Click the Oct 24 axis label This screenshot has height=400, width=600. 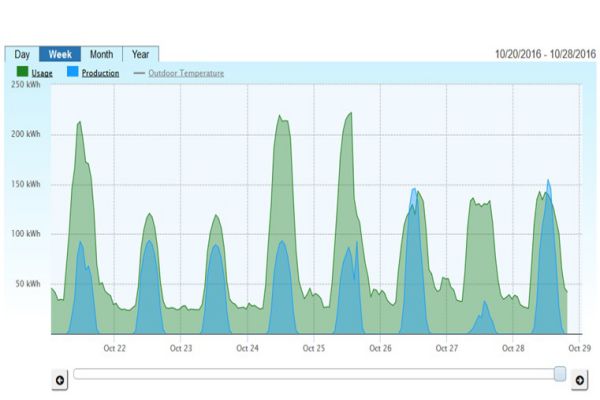247,348
